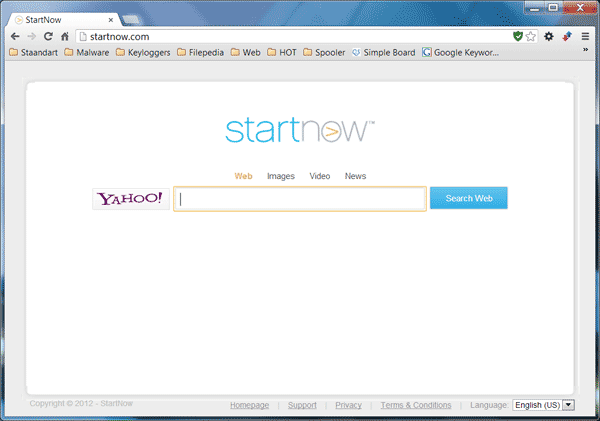Image resolution: width=600 pixels, height=421 pixels.
Task: Close the StartNow tab
Action: pyautogui.click(x=111, y=20)
